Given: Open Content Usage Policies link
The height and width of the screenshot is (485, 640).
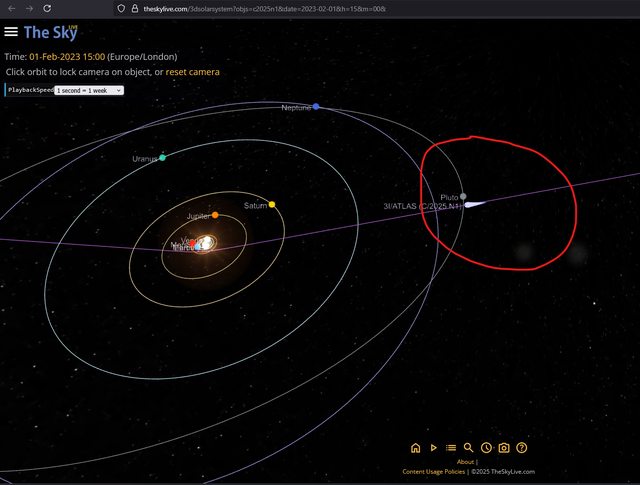Looking at the screenshot, I should [x=433, y=472].
